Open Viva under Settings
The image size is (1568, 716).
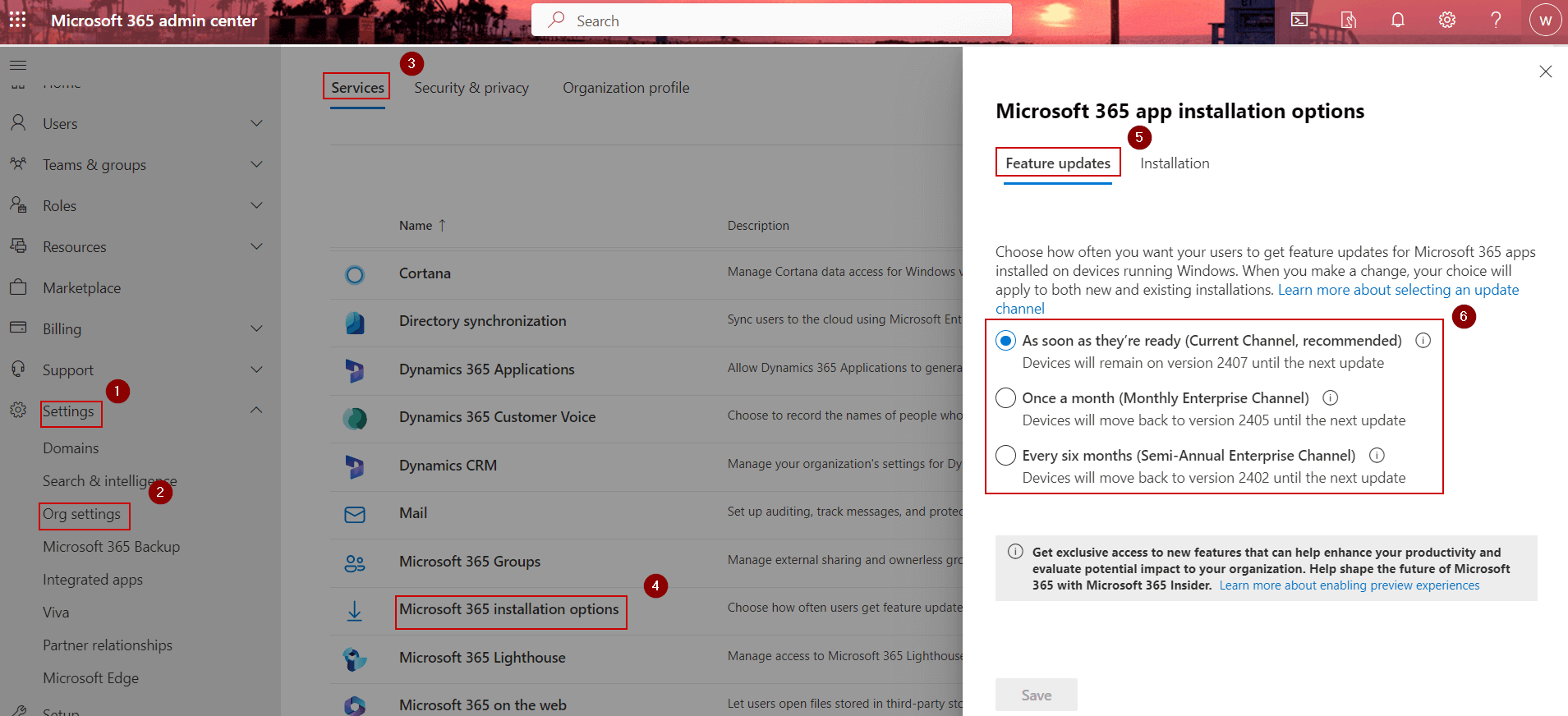[56, 613]
